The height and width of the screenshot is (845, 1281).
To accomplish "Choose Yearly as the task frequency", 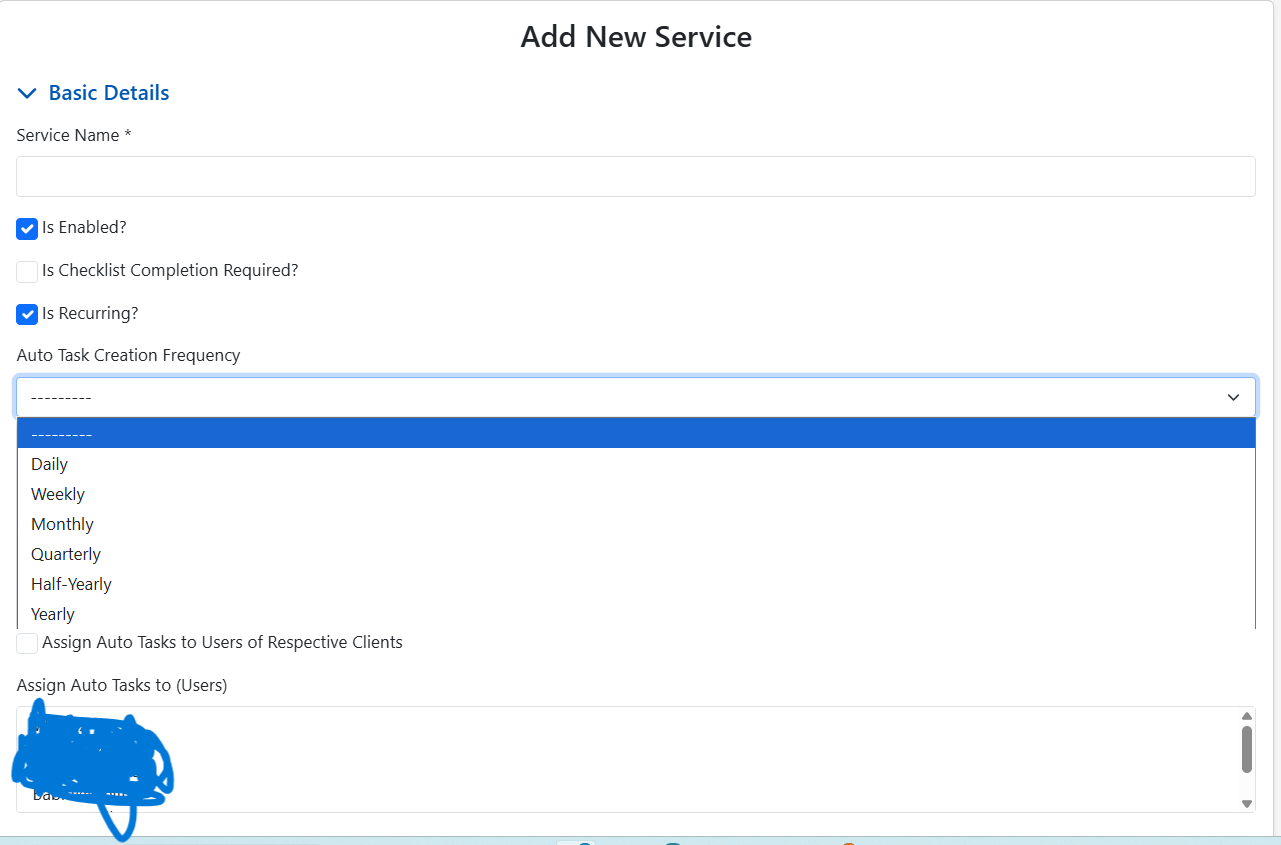I will coord(52,614).
